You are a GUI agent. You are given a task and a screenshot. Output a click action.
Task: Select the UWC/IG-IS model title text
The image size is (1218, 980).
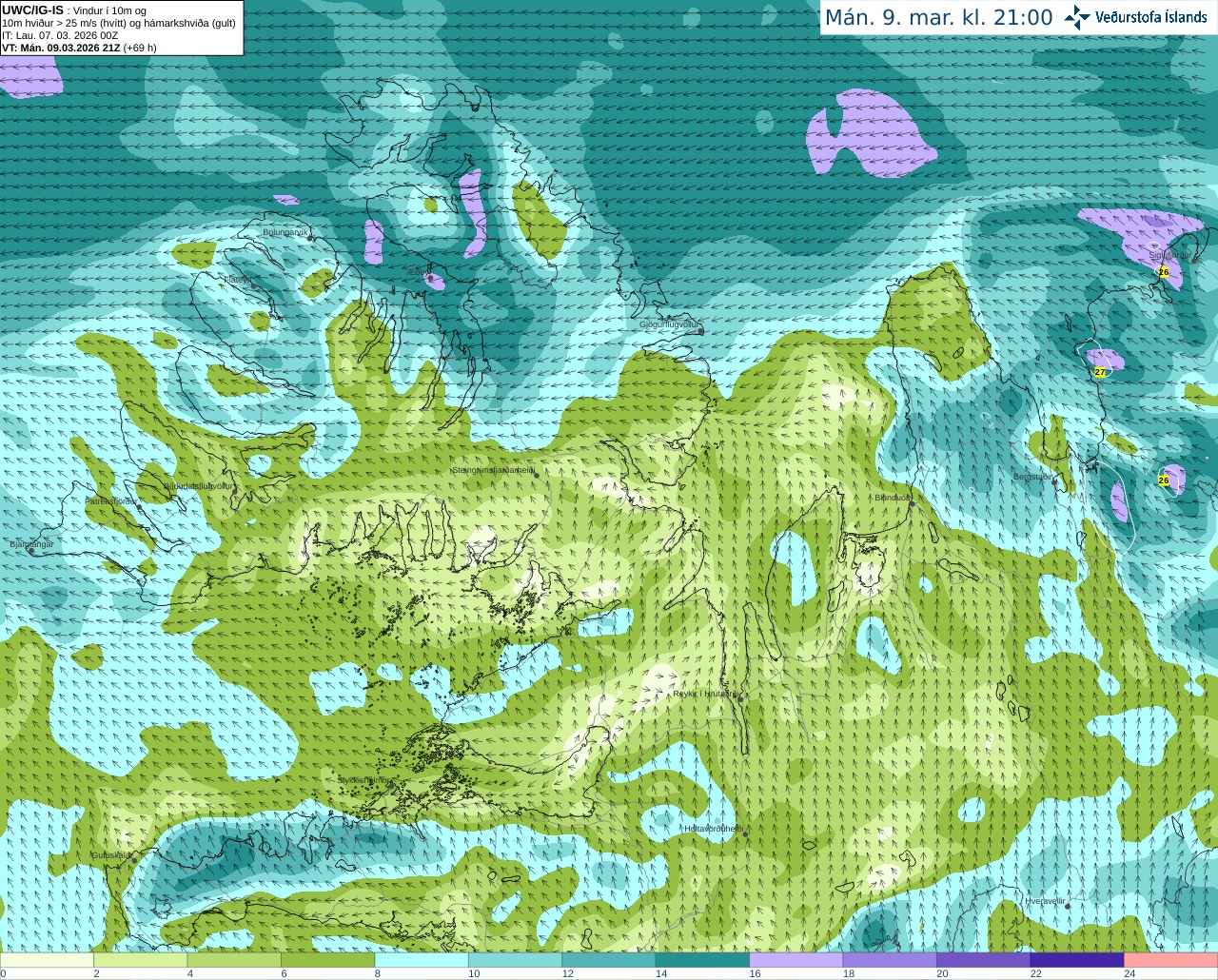point(32,10)
